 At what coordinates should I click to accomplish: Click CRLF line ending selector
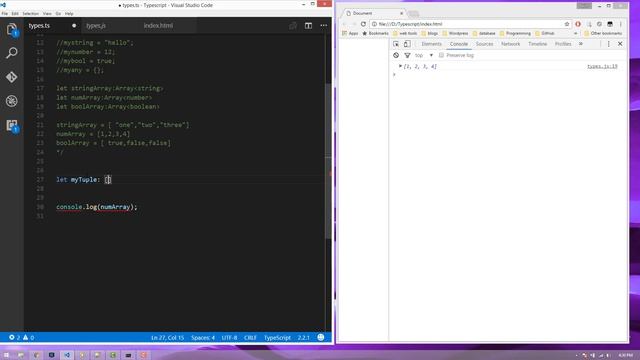250,338
